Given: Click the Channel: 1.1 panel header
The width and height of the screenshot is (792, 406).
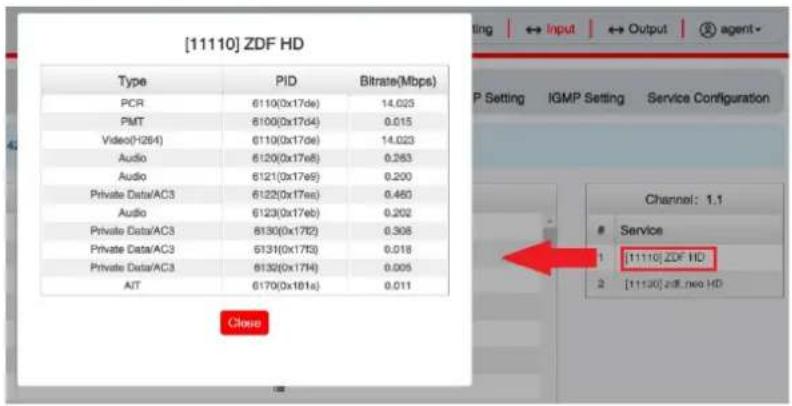Looking at the screenshot, I should 684,200.
